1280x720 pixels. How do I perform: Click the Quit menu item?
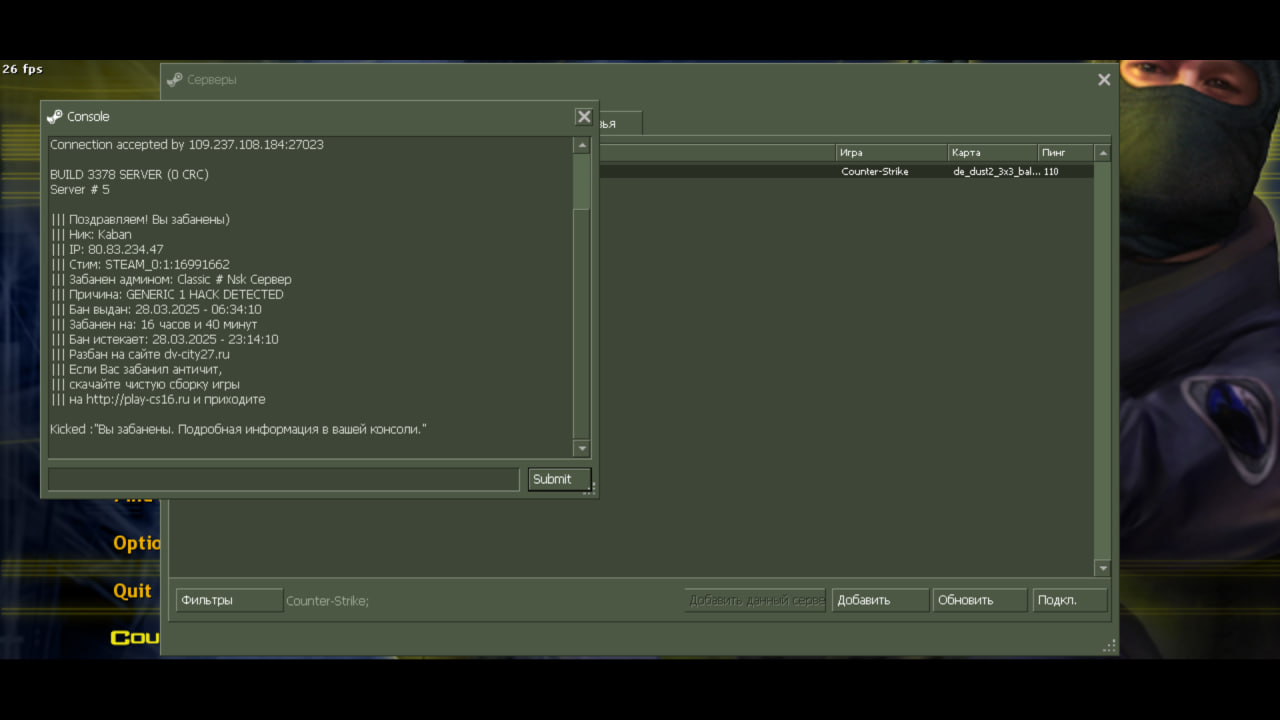tap(132, 591)
